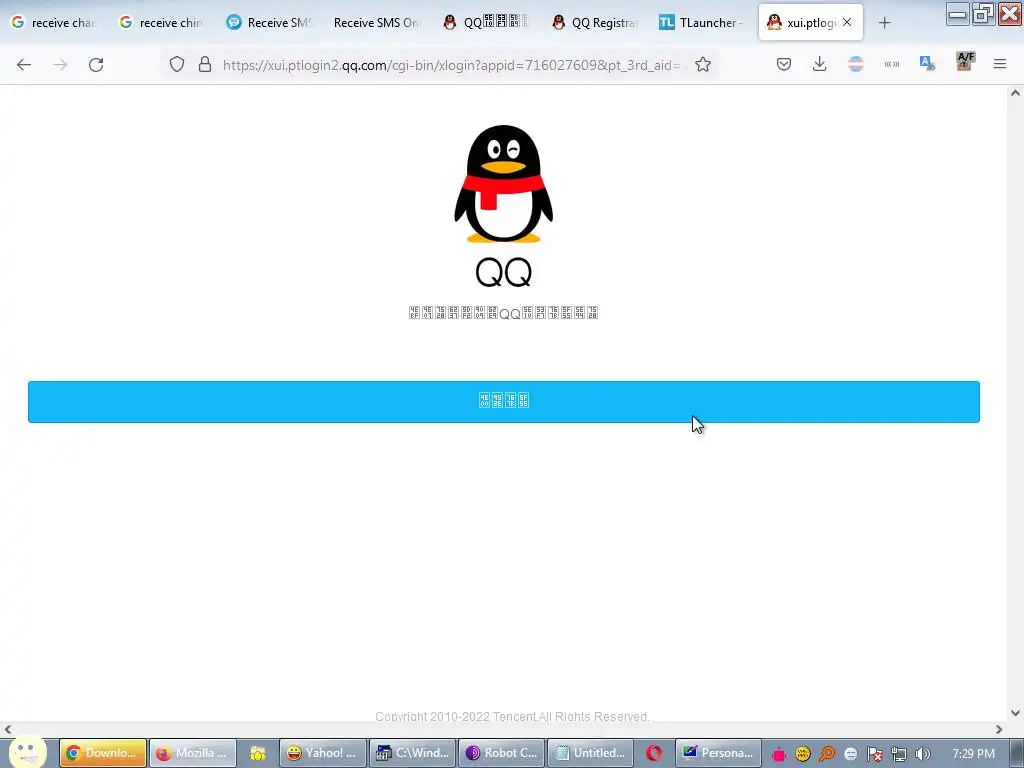This screenshot has height=768, width=1024.
Task: Switch to first 'receive char' Google tab
Action: [x=54, y=22]
